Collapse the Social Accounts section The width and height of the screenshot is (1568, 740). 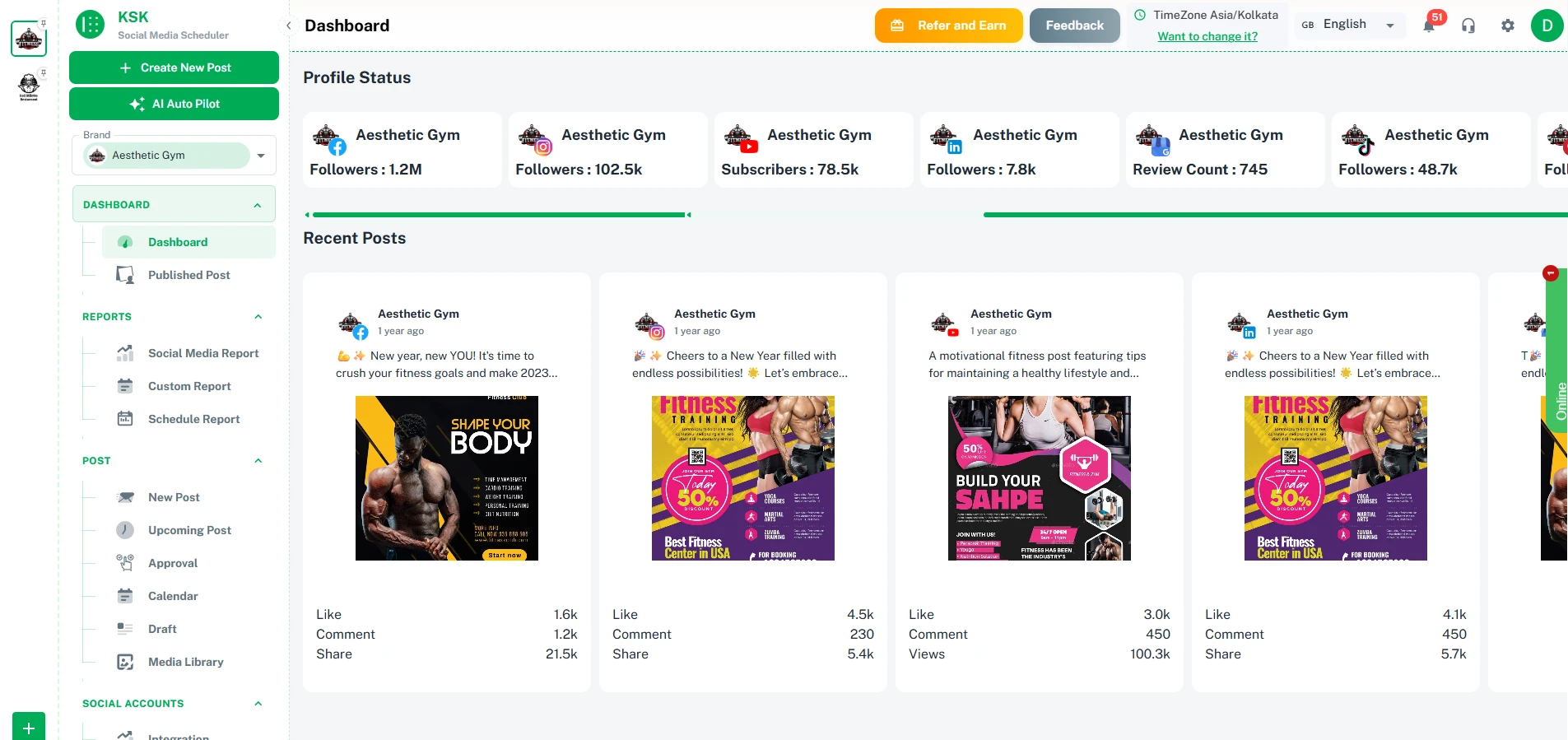(258, 704)
